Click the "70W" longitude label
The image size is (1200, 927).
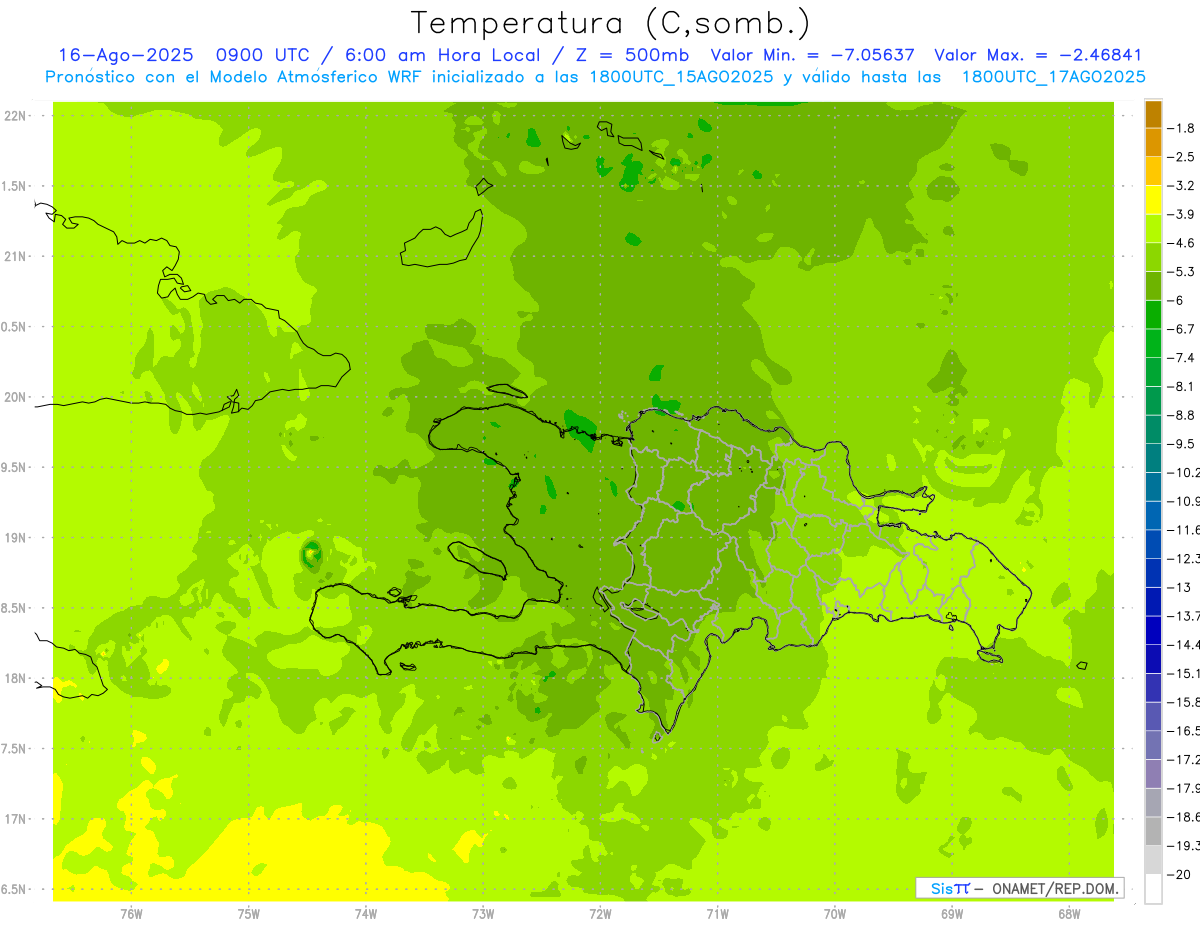835,914
